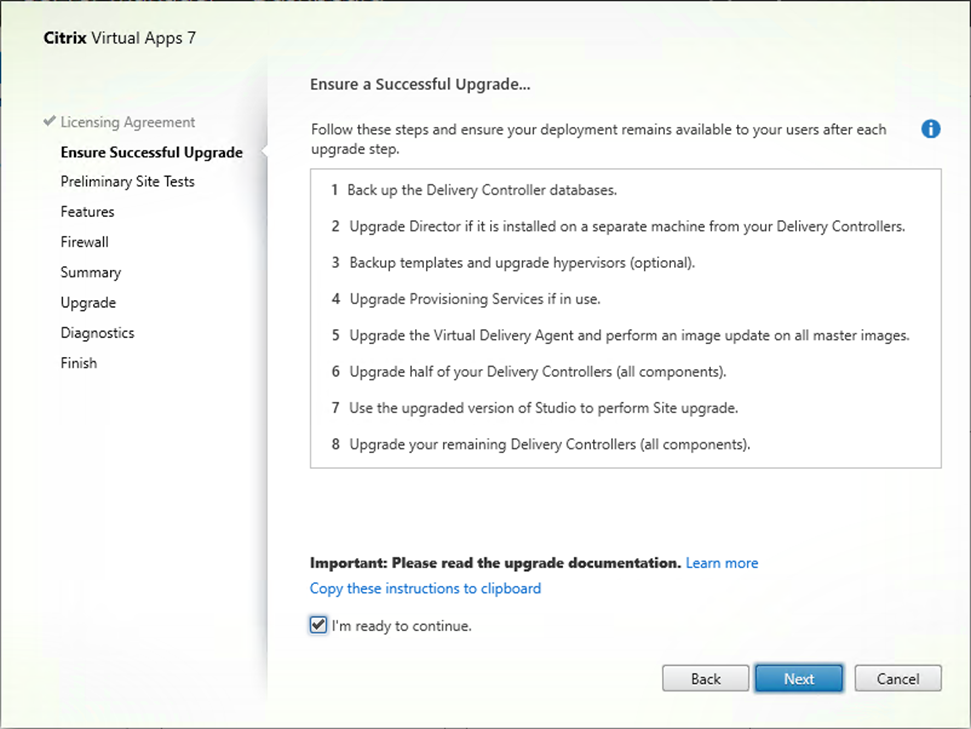This screenshot has height=729, width=971.
Task: Click step 4 Upgrade Provisioning Services text
Action: (x=475, y=299)
